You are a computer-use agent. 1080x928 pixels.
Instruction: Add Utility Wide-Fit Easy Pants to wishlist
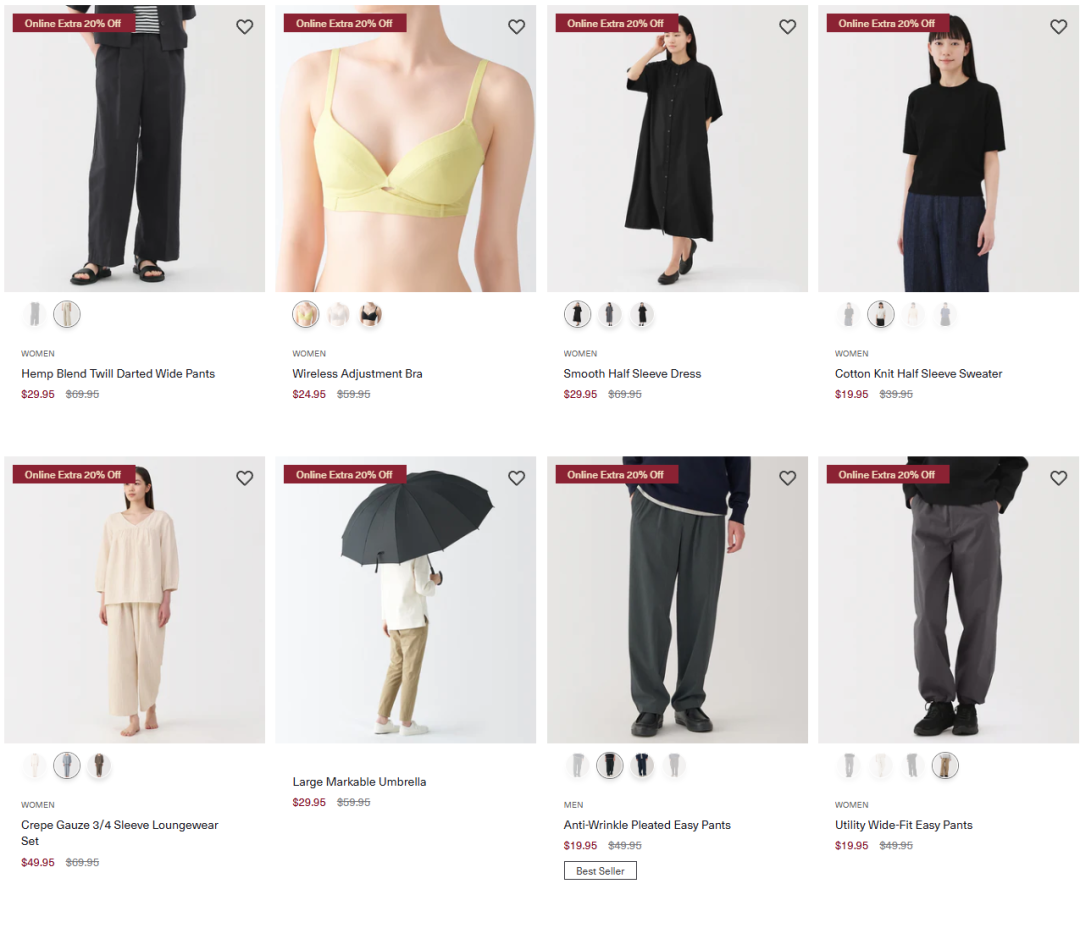[x=1059, y=478]
